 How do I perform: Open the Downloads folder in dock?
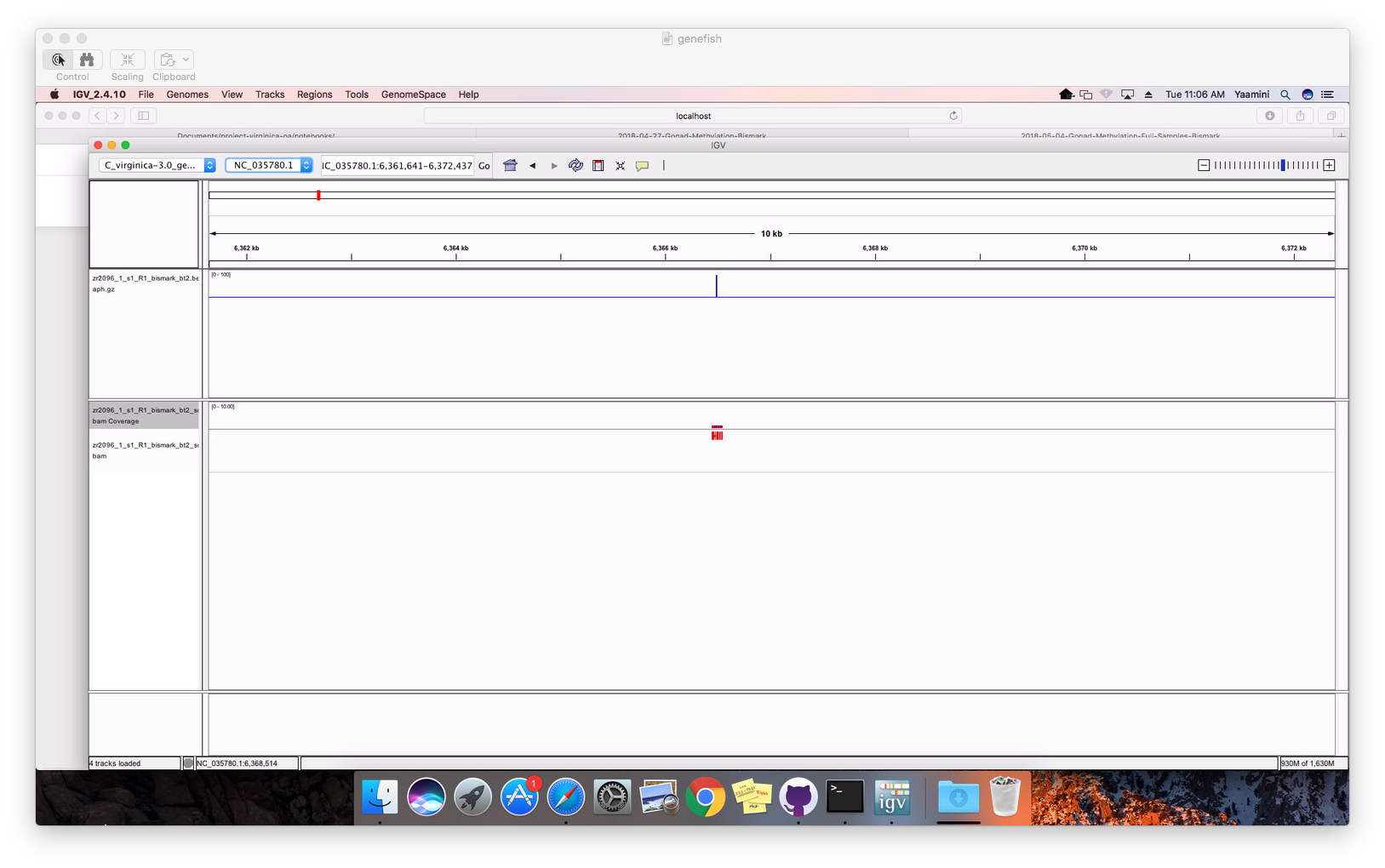tap(958, 797)
